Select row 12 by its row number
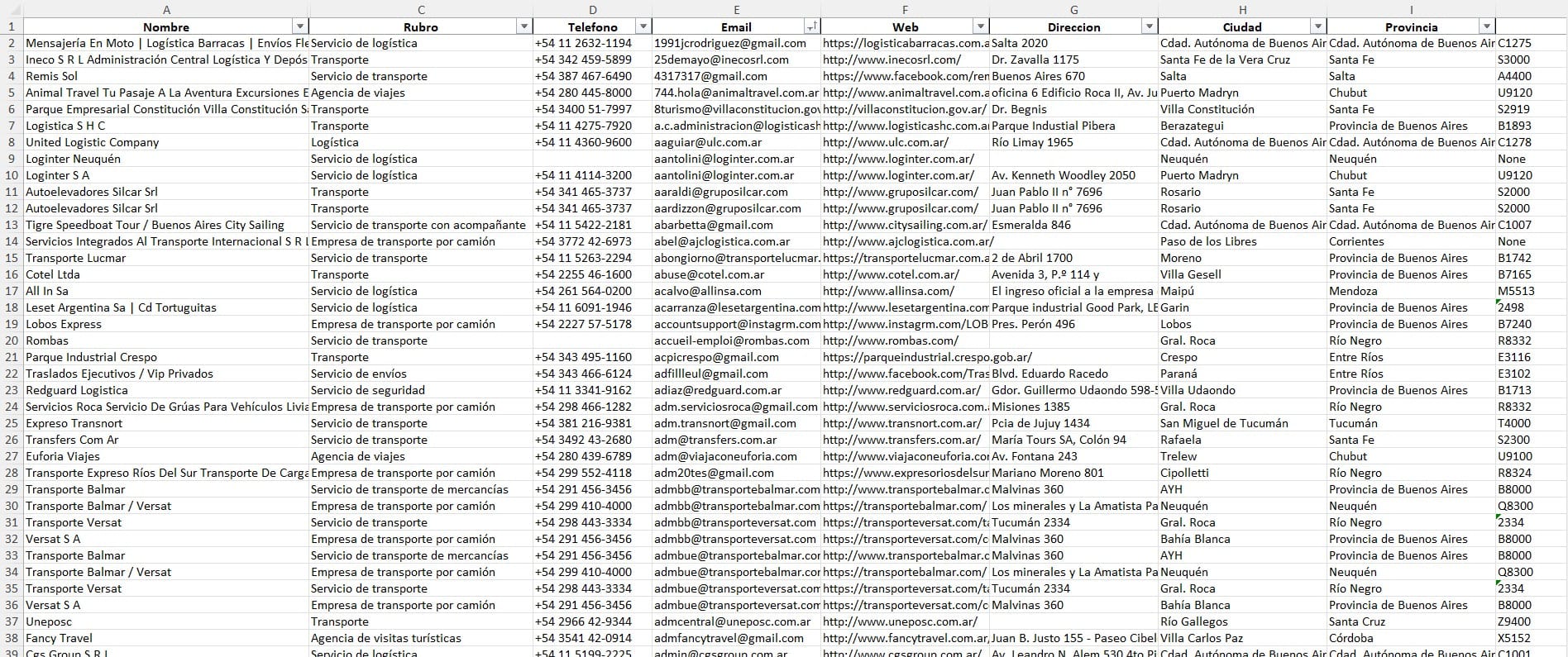Viewport: 1568px width, 657px height. pos(12,208)
